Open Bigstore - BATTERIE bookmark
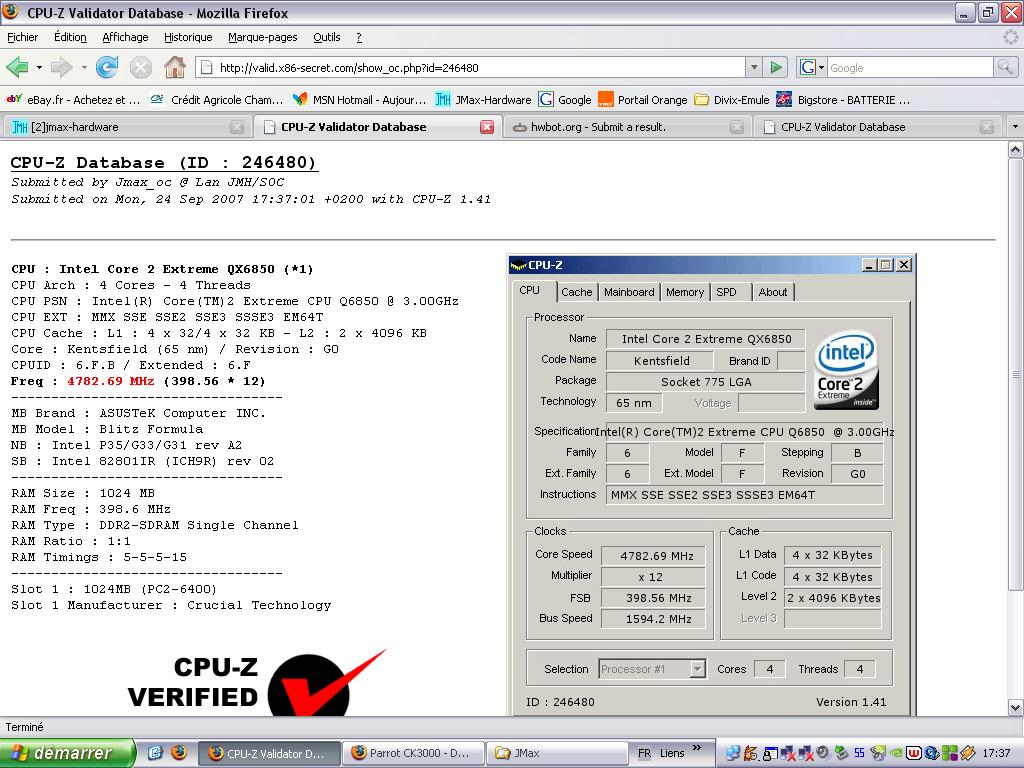The image size is (1024, 768). click(843, 100)
